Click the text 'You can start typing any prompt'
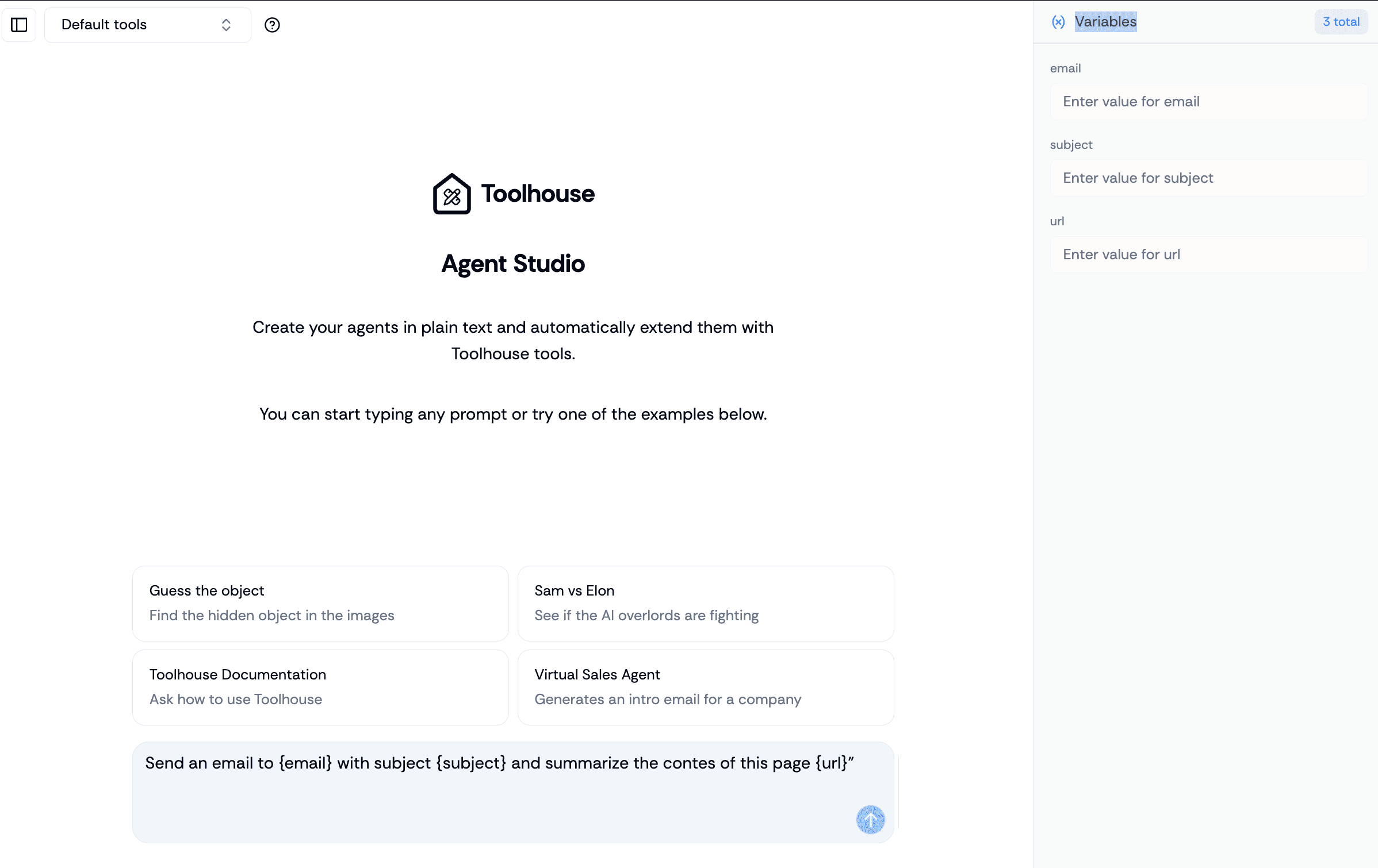The width and height of the screenshot is (1378, 868). coord(383,414)
